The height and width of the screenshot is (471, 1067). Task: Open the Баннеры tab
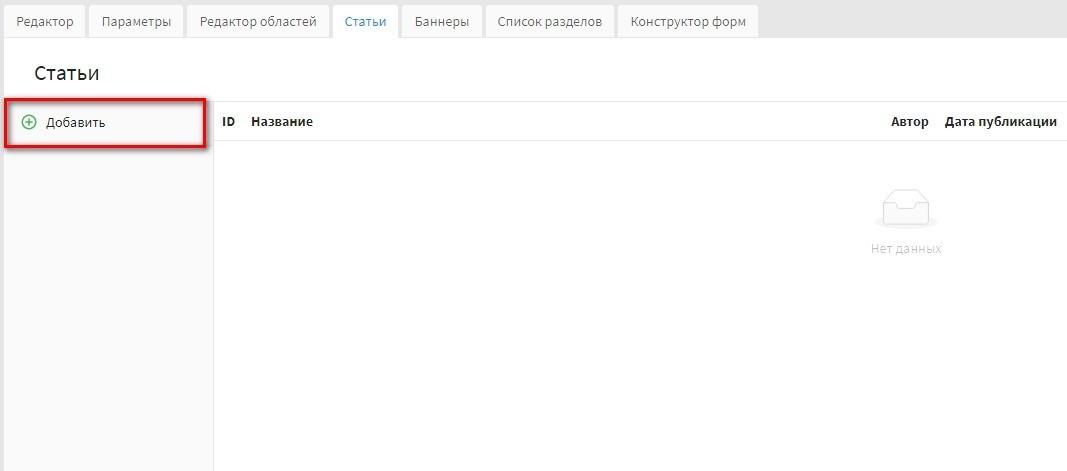click(442, 22)
